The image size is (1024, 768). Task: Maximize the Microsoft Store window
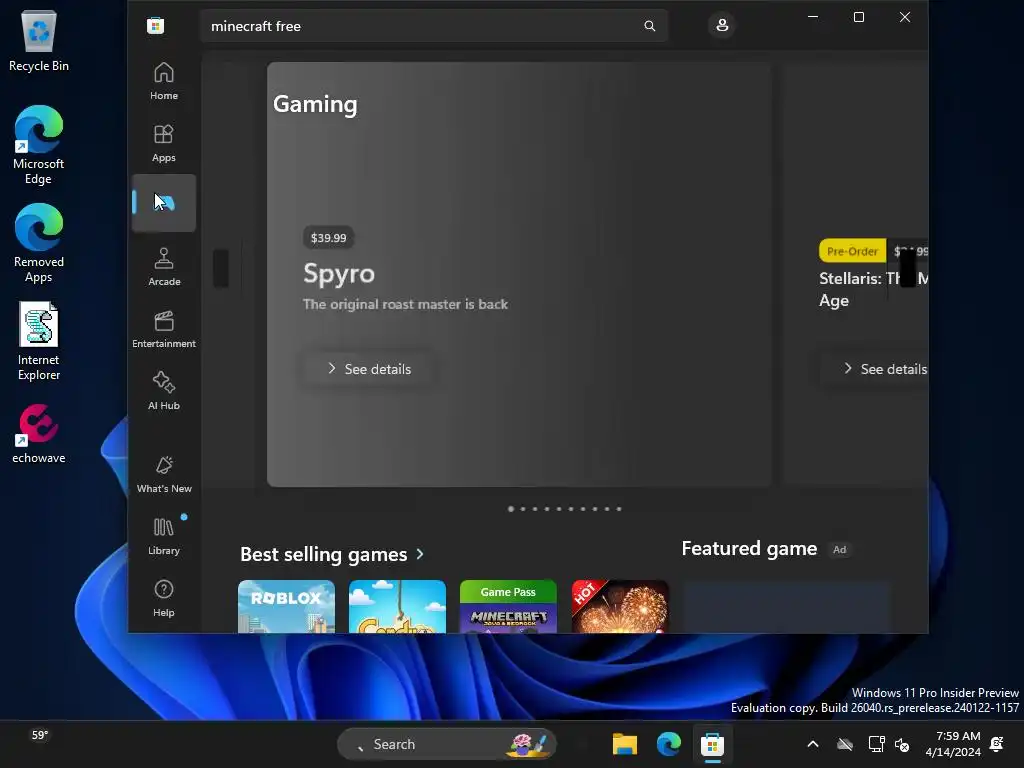pos(859,17)
